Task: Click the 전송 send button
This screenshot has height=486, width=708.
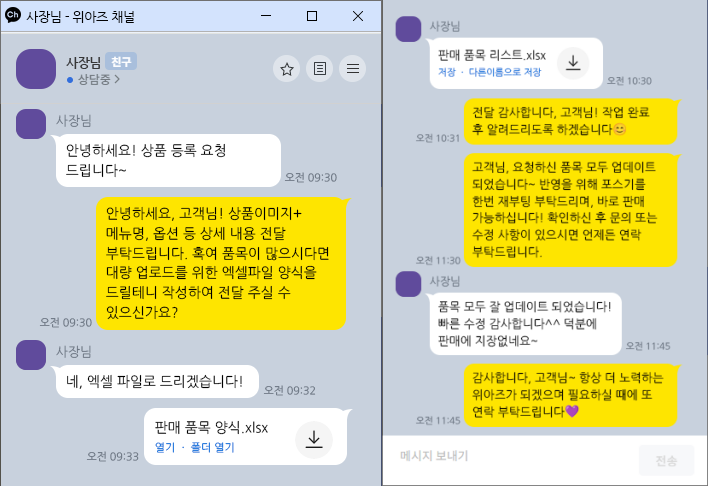Action: pos(666,461)
